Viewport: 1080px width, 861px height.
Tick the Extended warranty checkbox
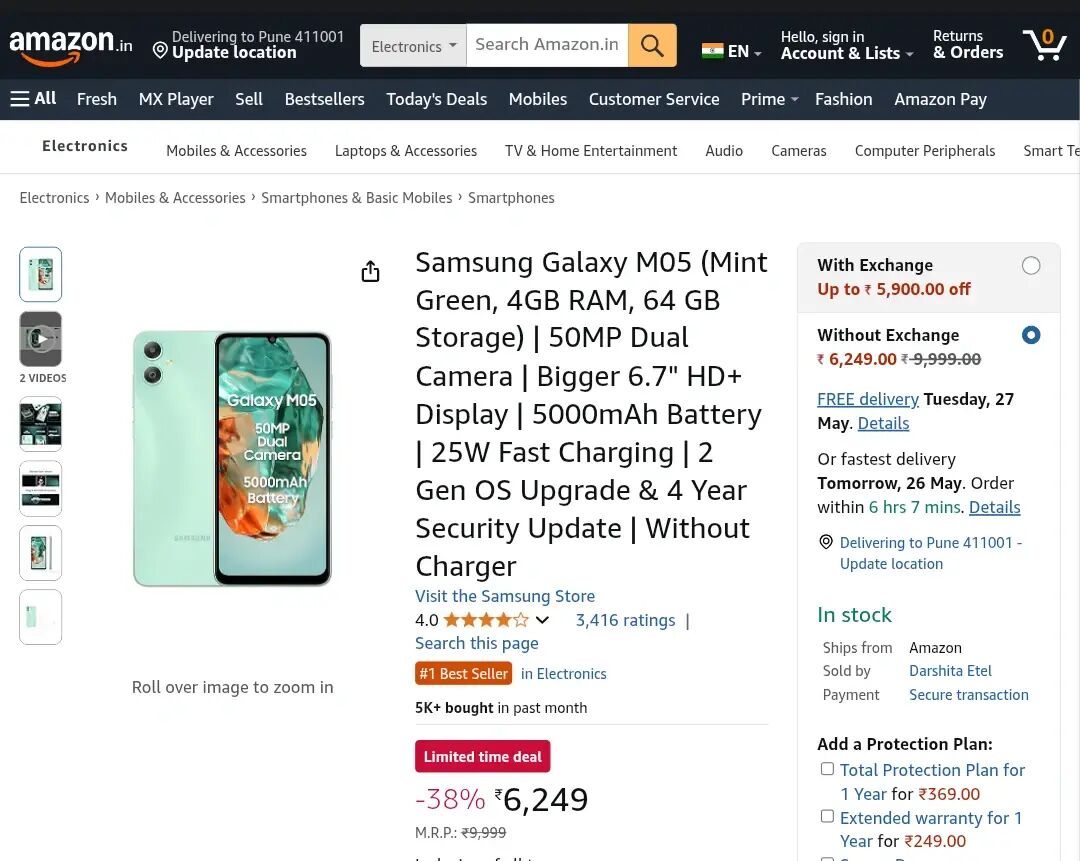pos(827,816)
